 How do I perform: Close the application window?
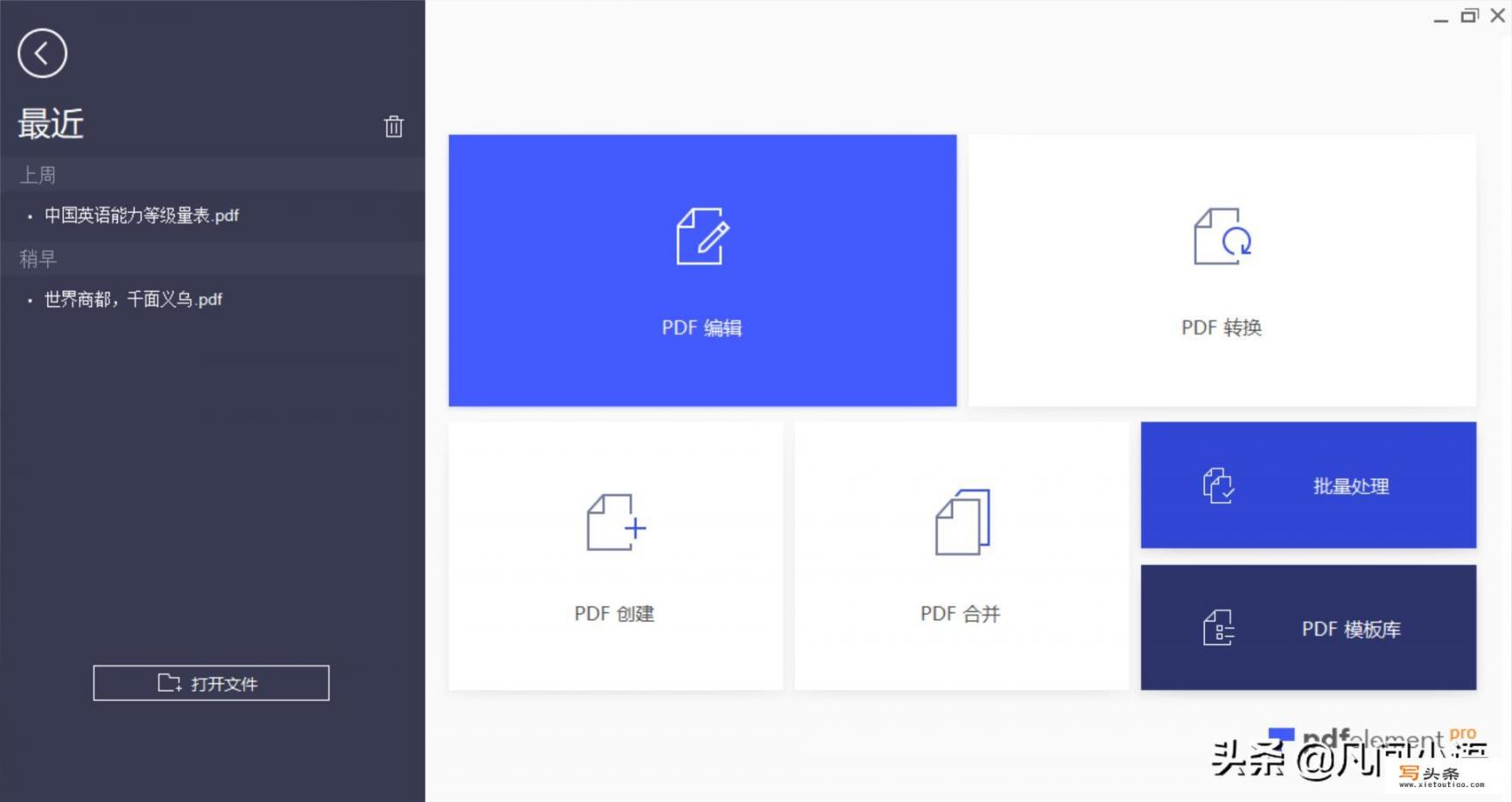[1497, 16]
